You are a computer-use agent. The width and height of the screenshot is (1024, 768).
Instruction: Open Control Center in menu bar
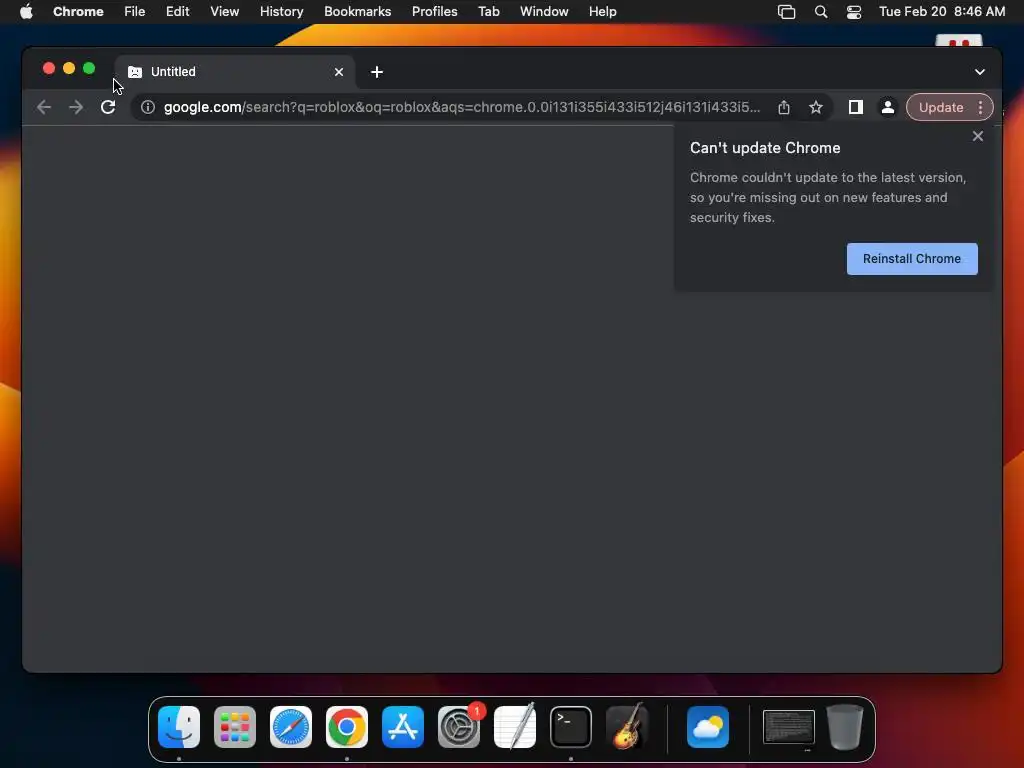tap(854, 12)
